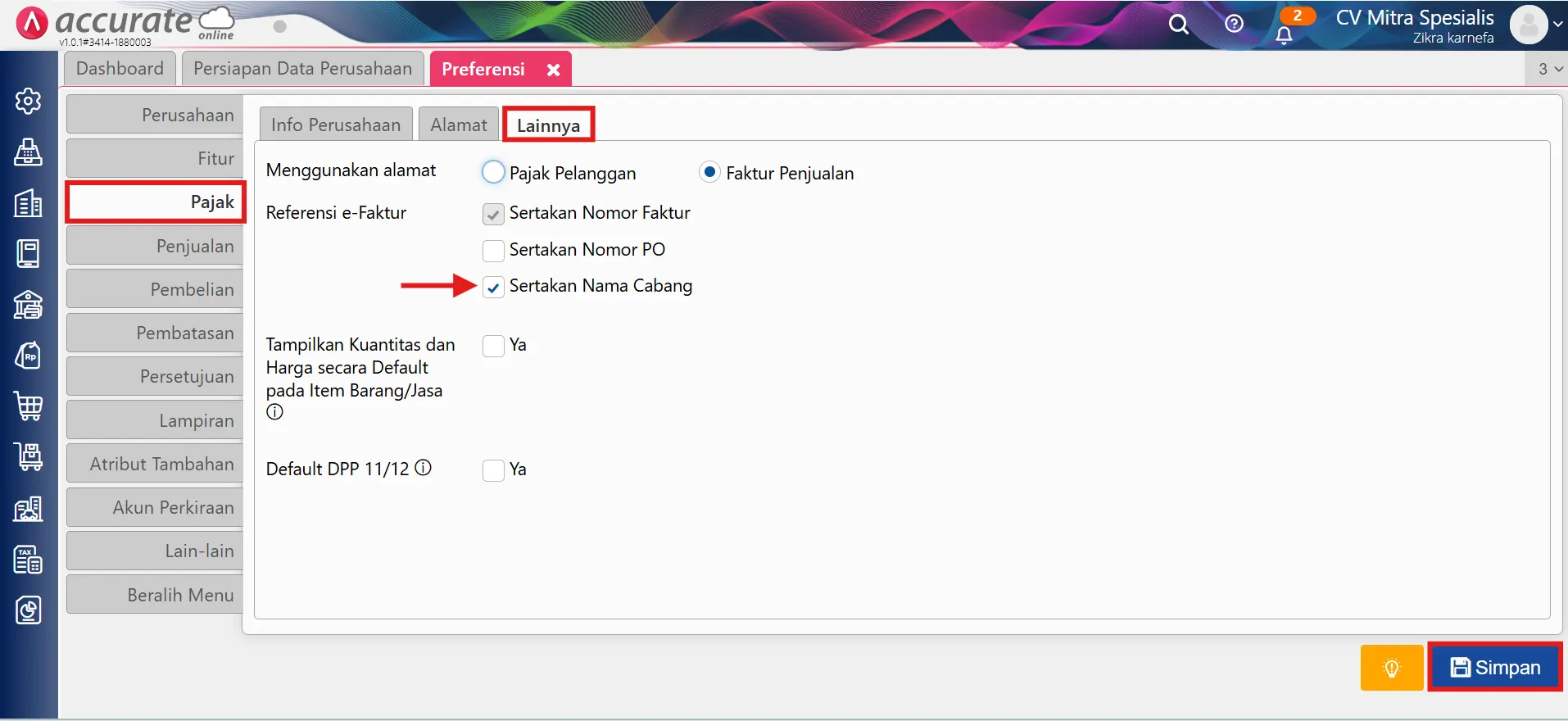The image size is (1568, 721).
Task: Open the Penjualan preferences section
Action: tap(155, 246)
